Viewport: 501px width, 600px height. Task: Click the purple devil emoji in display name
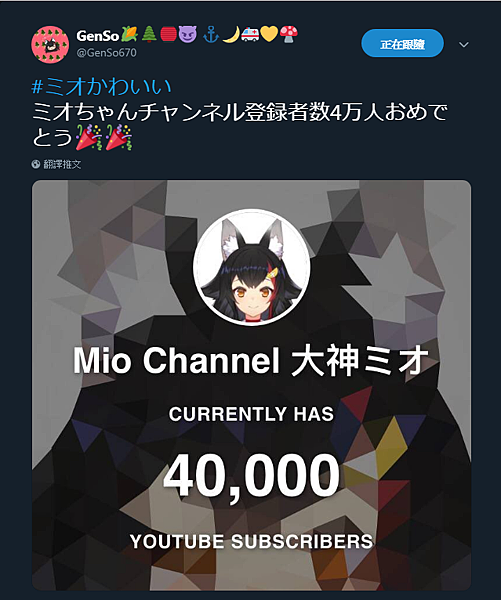(187, 35)
